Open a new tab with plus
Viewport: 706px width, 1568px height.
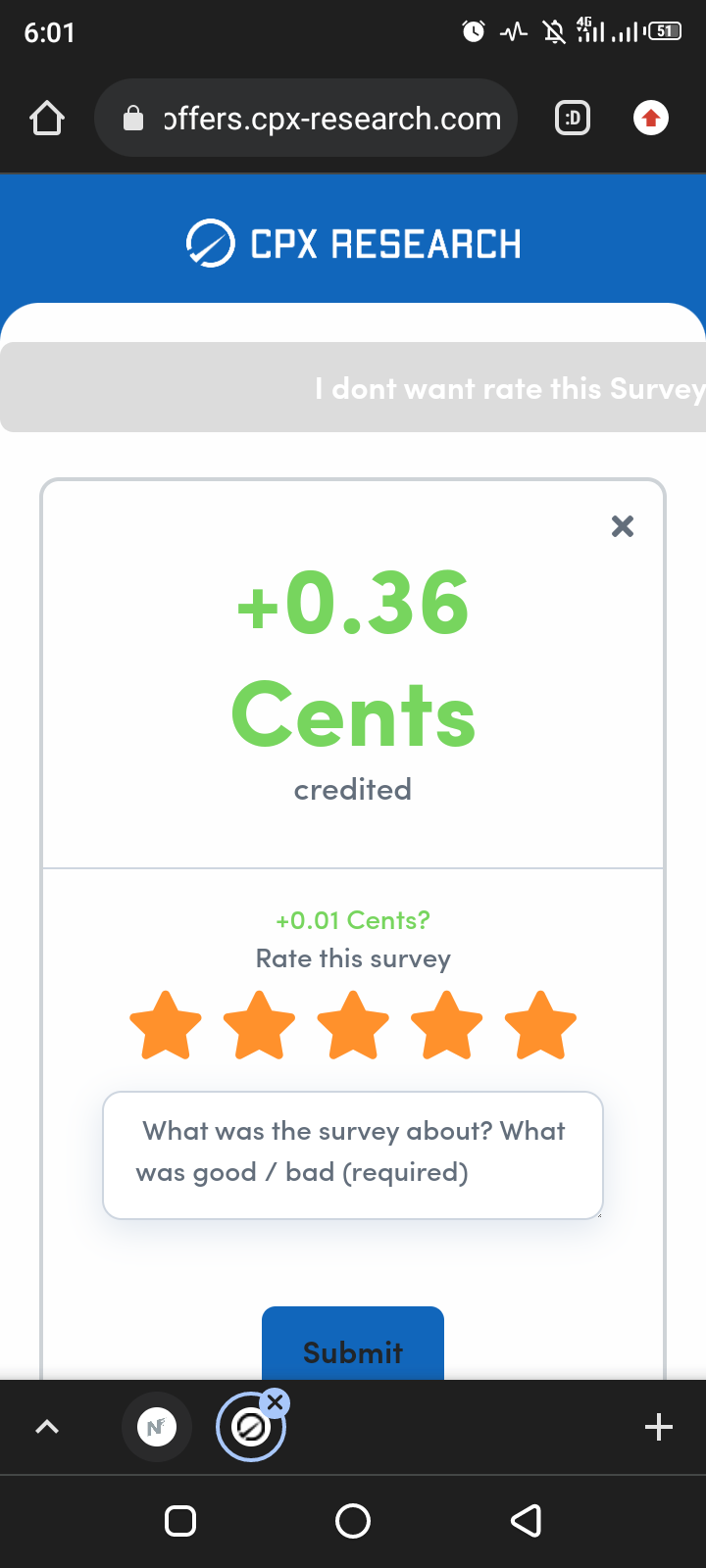(x=659, y=1427)
